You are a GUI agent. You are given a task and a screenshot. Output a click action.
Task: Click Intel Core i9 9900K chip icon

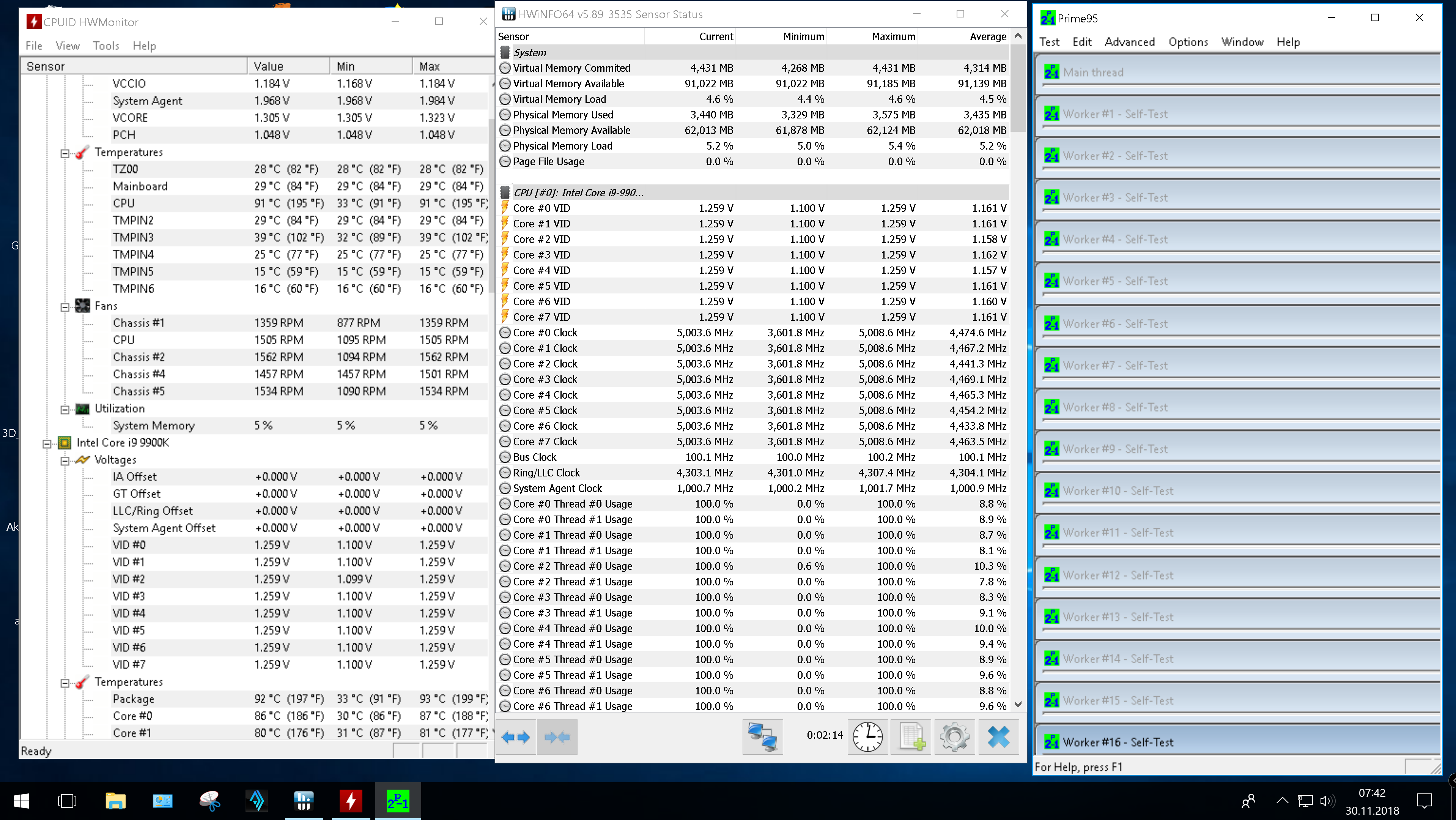pyautogui.click(x=65, y=442)
